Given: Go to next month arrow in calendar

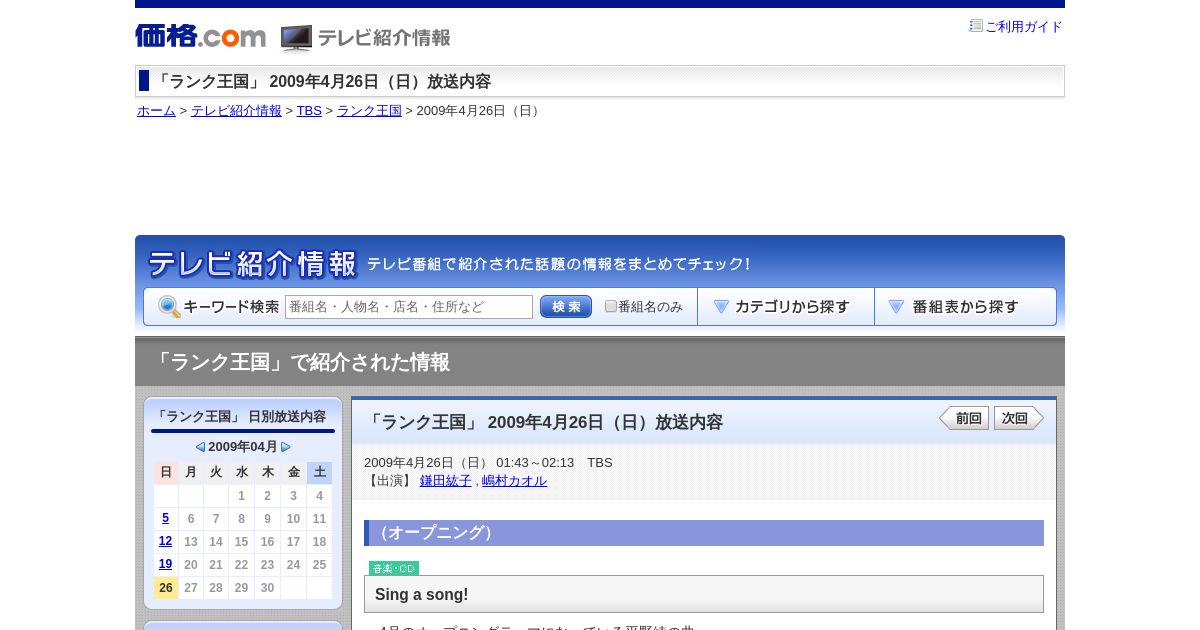Looking at the screenshot, I should (x=286, y=447).
